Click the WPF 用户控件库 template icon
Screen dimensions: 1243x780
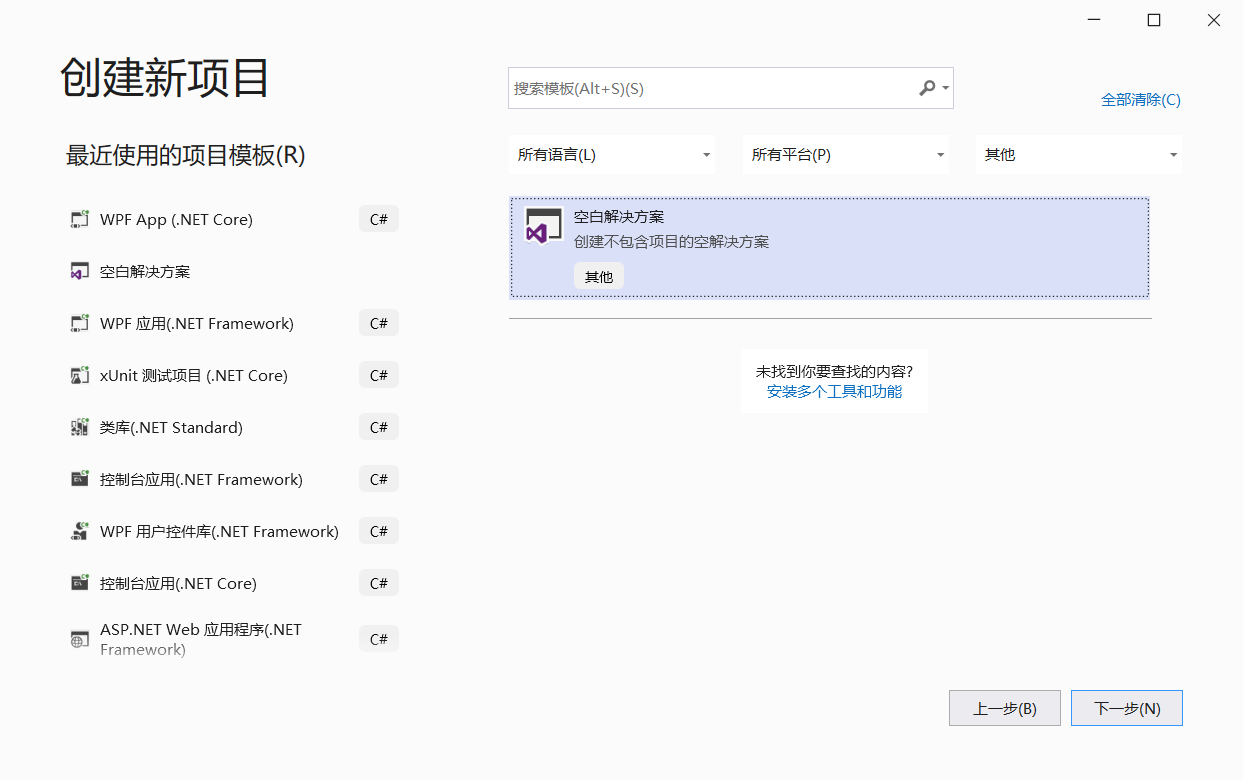(80, 531)
